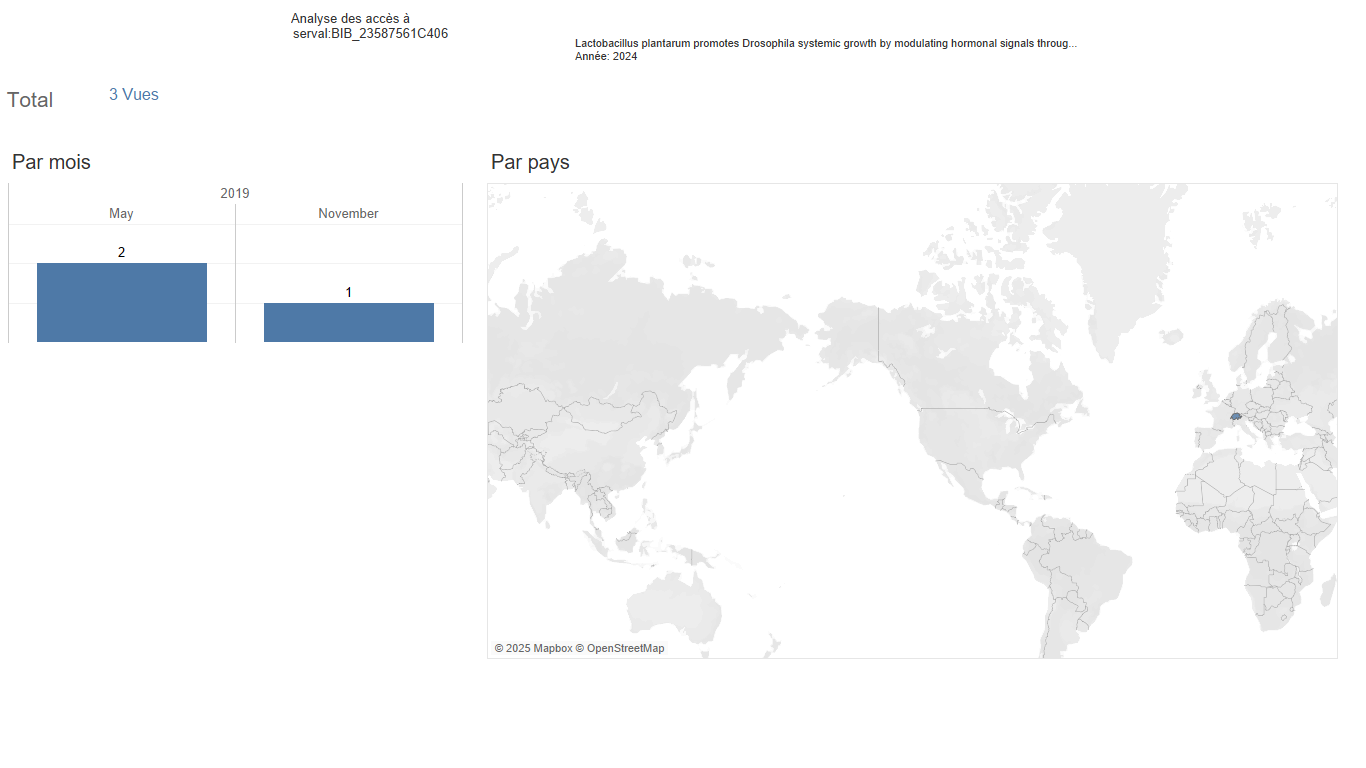The image size is (1366, 768).
Task: Click the 'Par mois' chart title
Action: (51, 162)
